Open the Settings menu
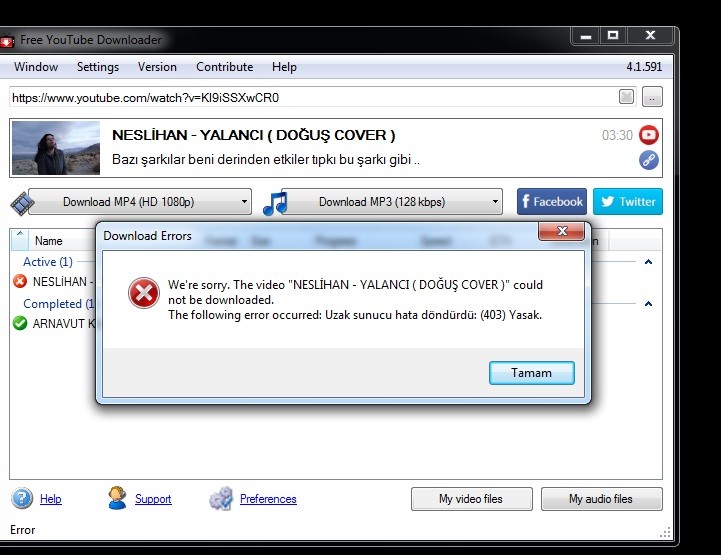This screenshot has height=555, width=721. 97,67
